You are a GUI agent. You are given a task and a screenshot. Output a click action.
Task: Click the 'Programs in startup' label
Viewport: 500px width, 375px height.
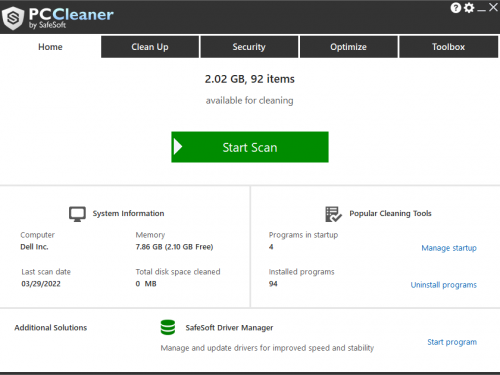pos(303,235)
